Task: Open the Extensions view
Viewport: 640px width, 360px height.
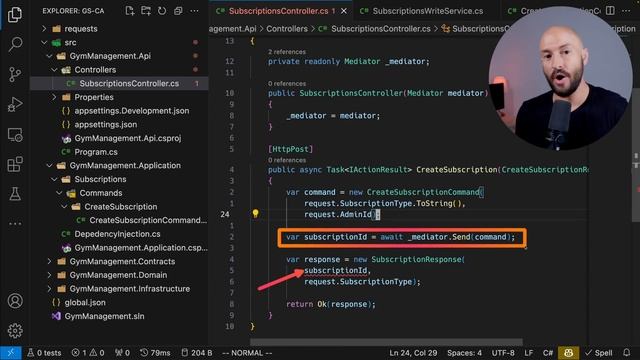Action: click(x=15, y=164)
